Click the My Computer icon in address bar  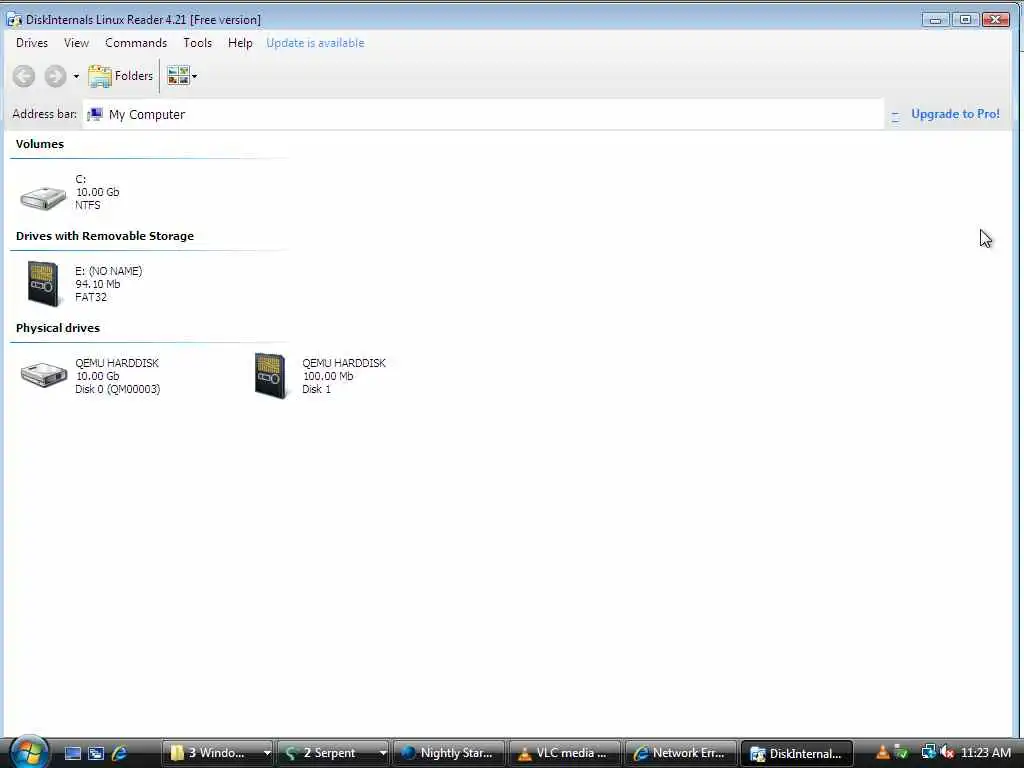95,114
